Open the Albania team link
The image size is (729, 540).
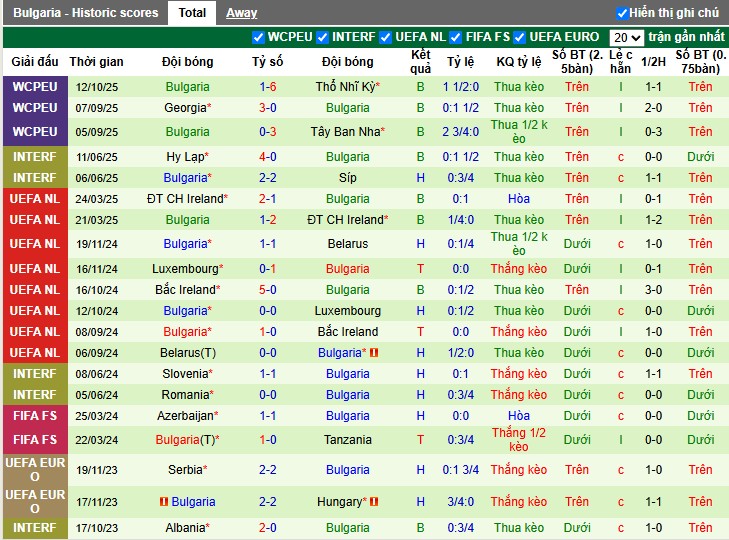186,528
